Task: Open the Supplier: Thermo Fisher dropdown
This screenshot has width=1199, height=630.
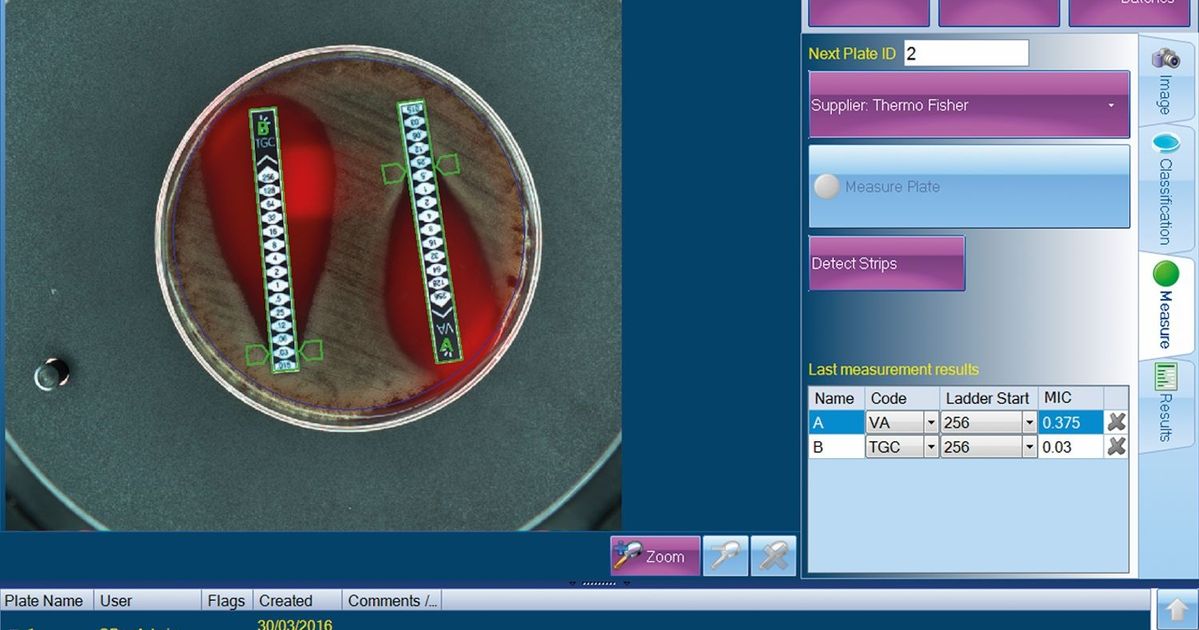Action: (968, 105)
